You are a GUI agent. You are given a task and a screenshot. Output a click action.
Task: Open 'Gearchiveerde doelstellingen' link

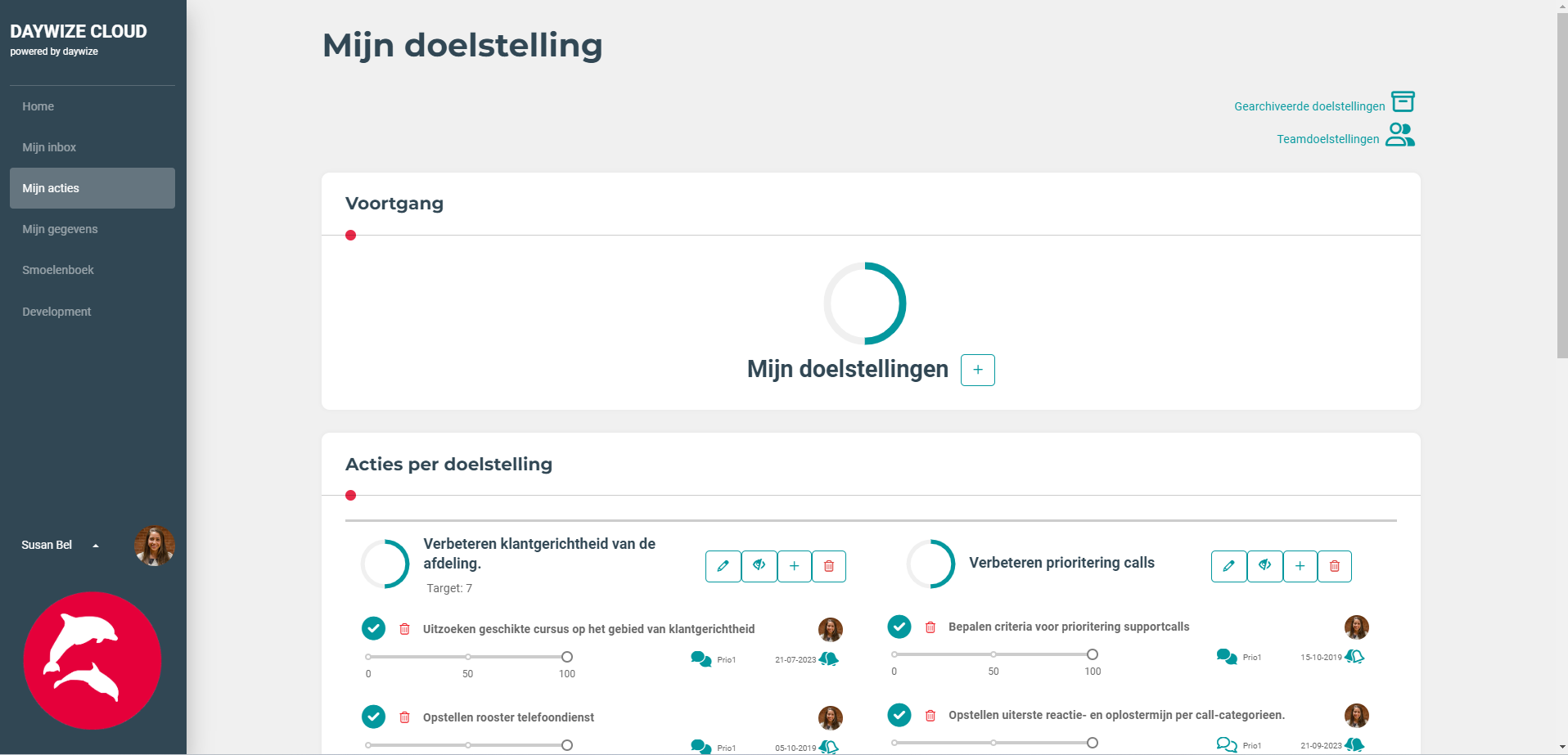(x=1309, y=106)
